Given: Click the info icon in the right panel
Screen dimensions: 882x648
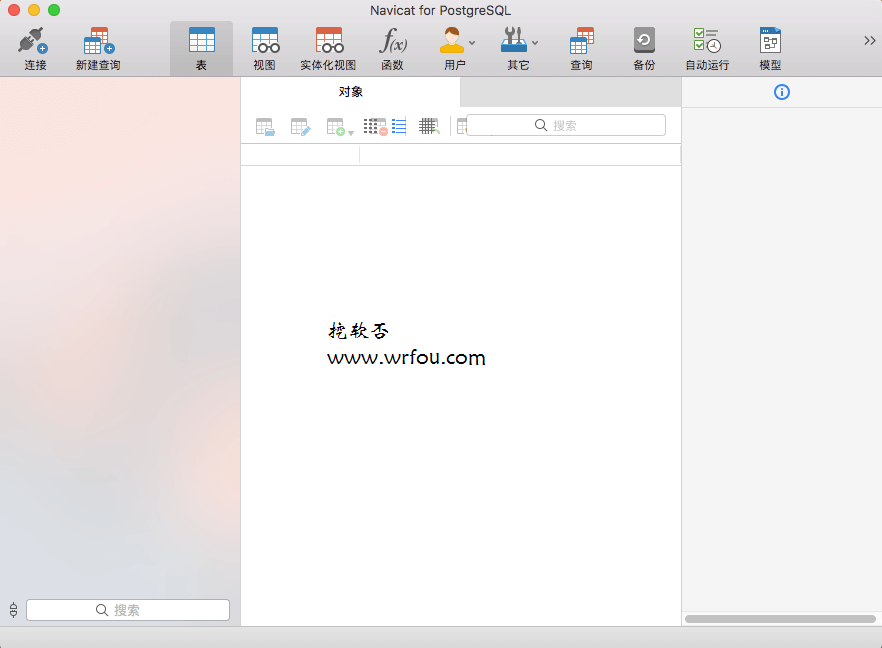Looking at the screenshot, I should 782,92.
